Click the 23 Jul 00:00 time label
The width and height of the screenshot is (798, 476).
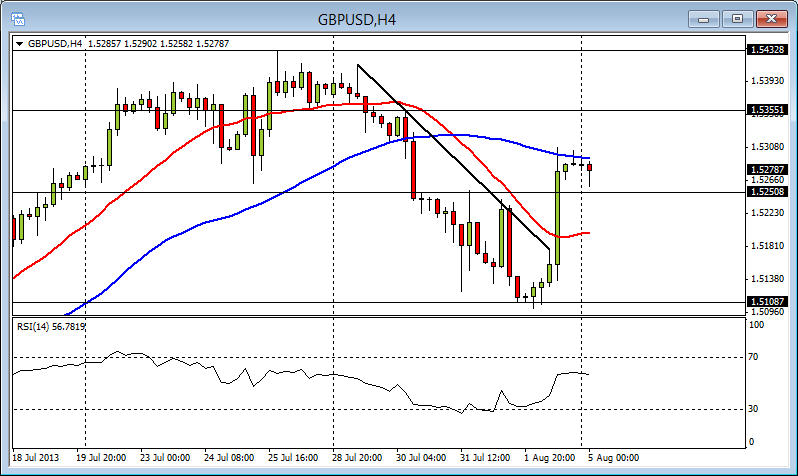(165, 458)
